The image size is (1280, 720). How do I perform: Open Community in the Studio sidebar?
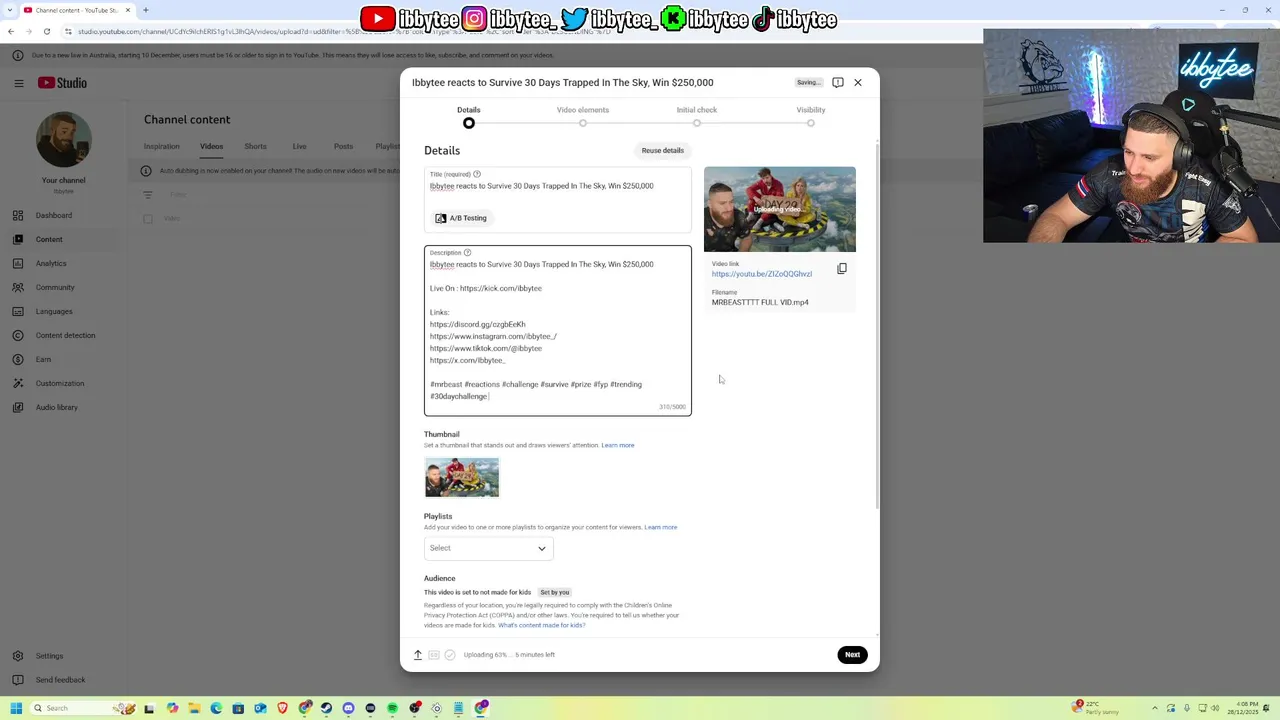(x=55, y=287)
